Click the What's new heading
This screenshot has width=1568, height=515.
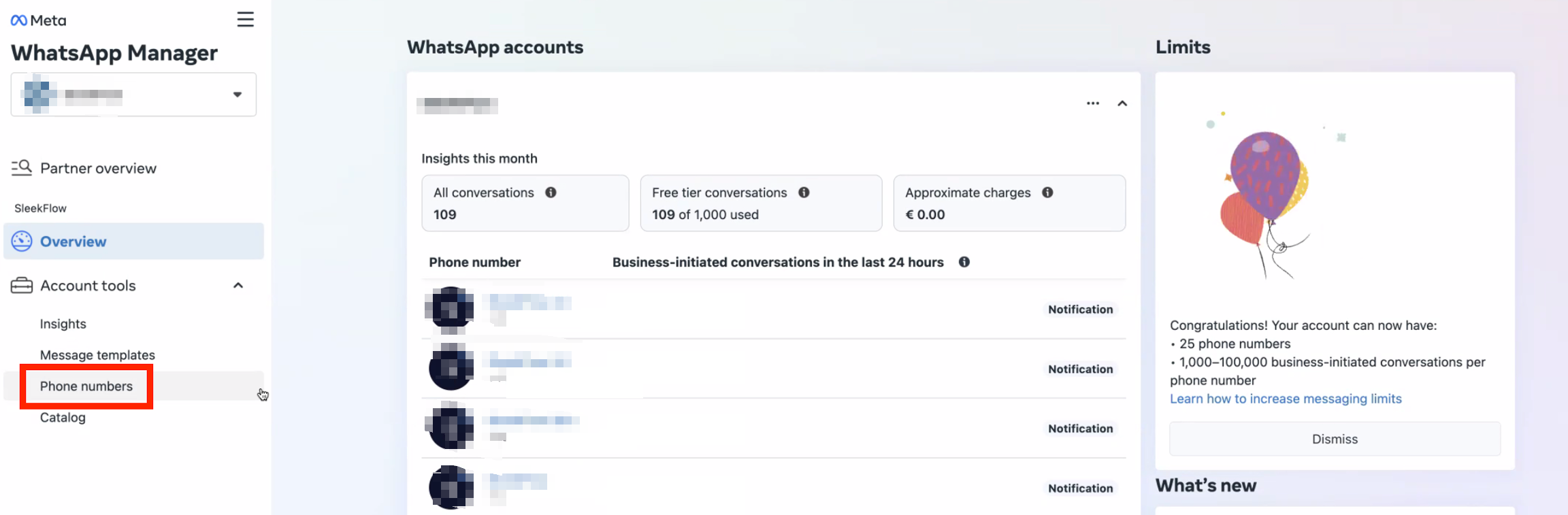pyautogui.click(x=1206, y=485)
